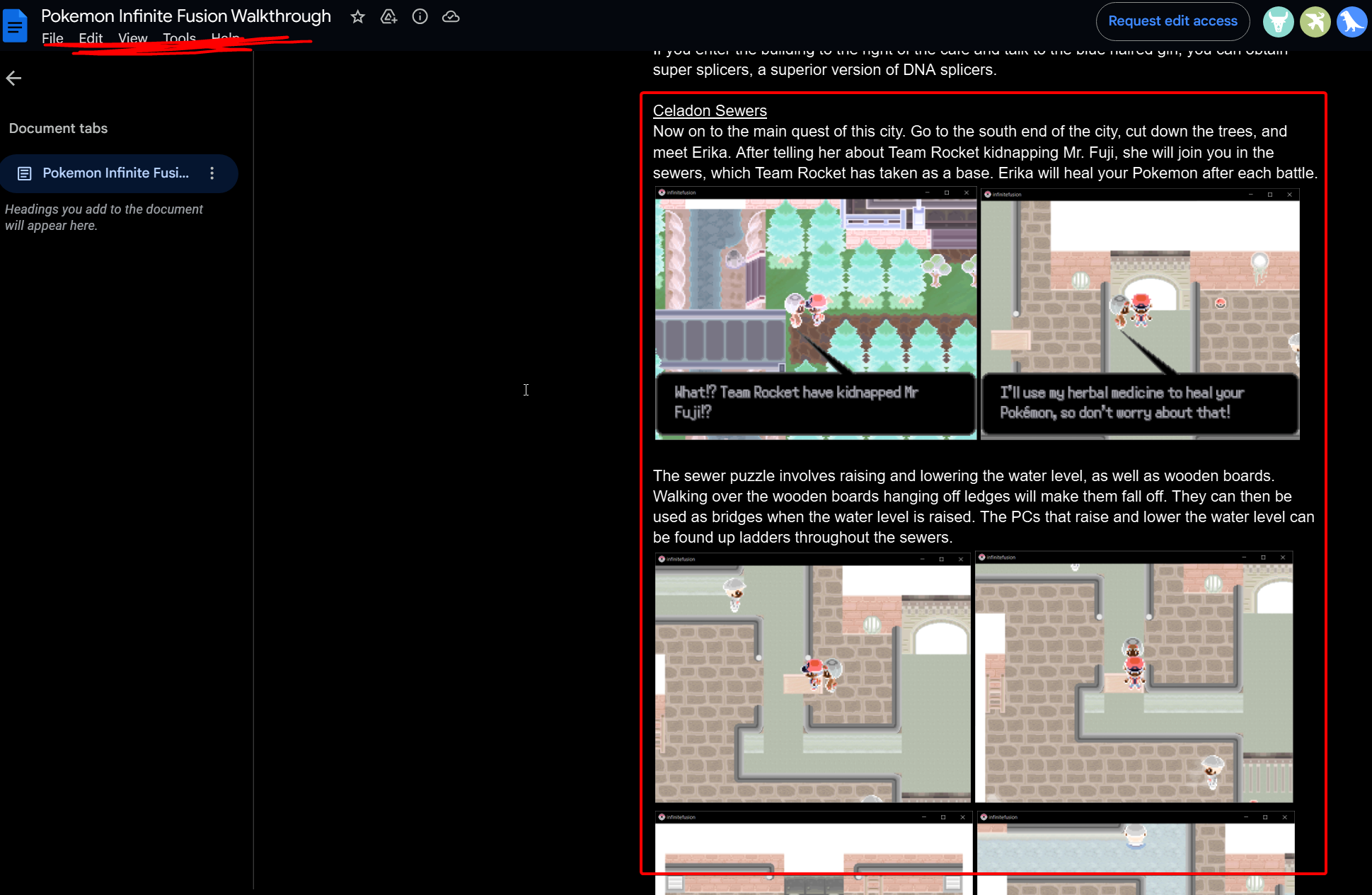Open the Tools menu
1372x895 pixels.
click(179, 38)
